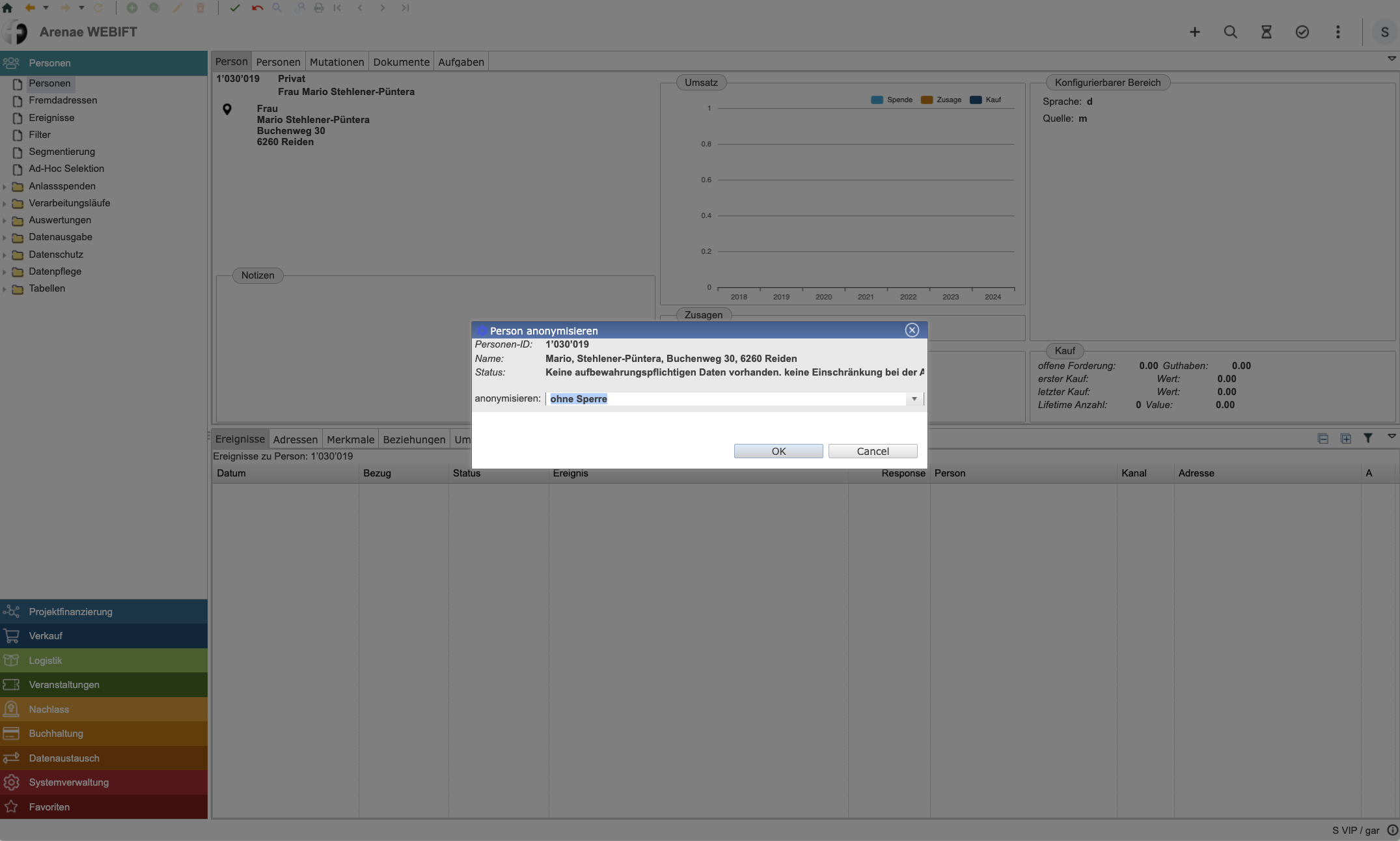Click the green checkmark save icon
Screen dimensions: 1400x841
235,8
